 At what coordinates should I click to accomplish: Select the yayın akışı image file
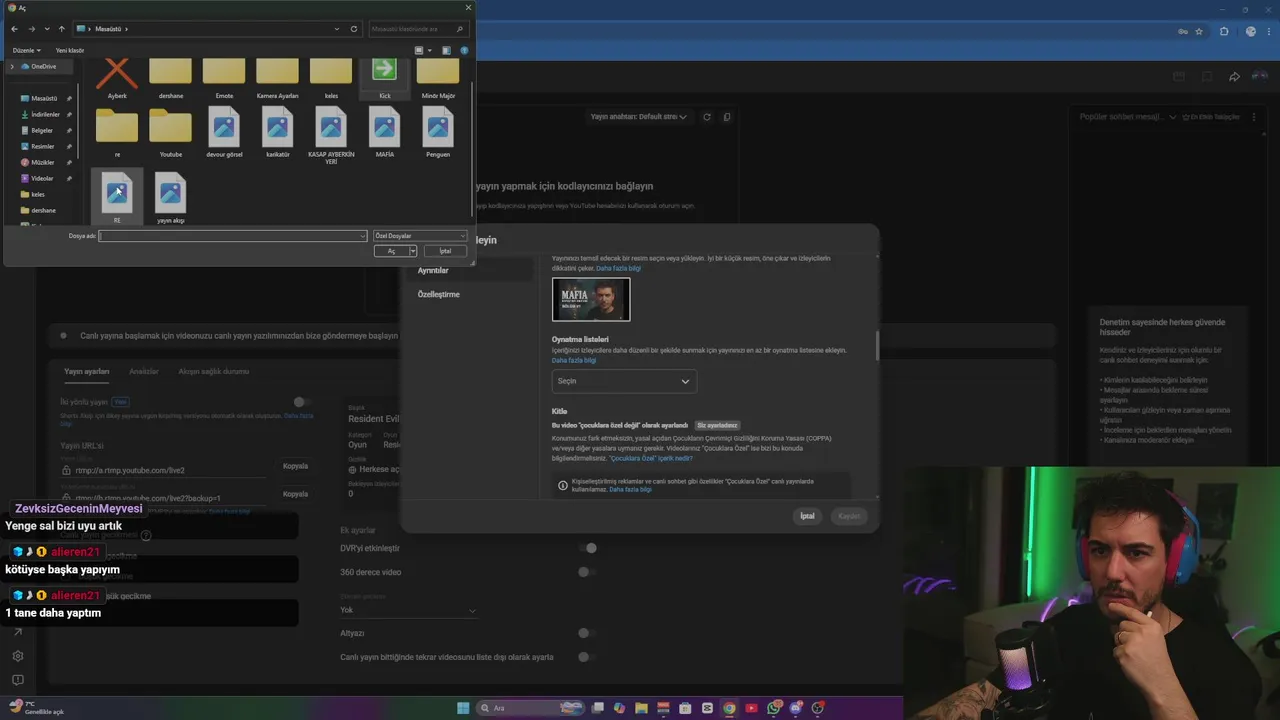(x=171, y=197)
